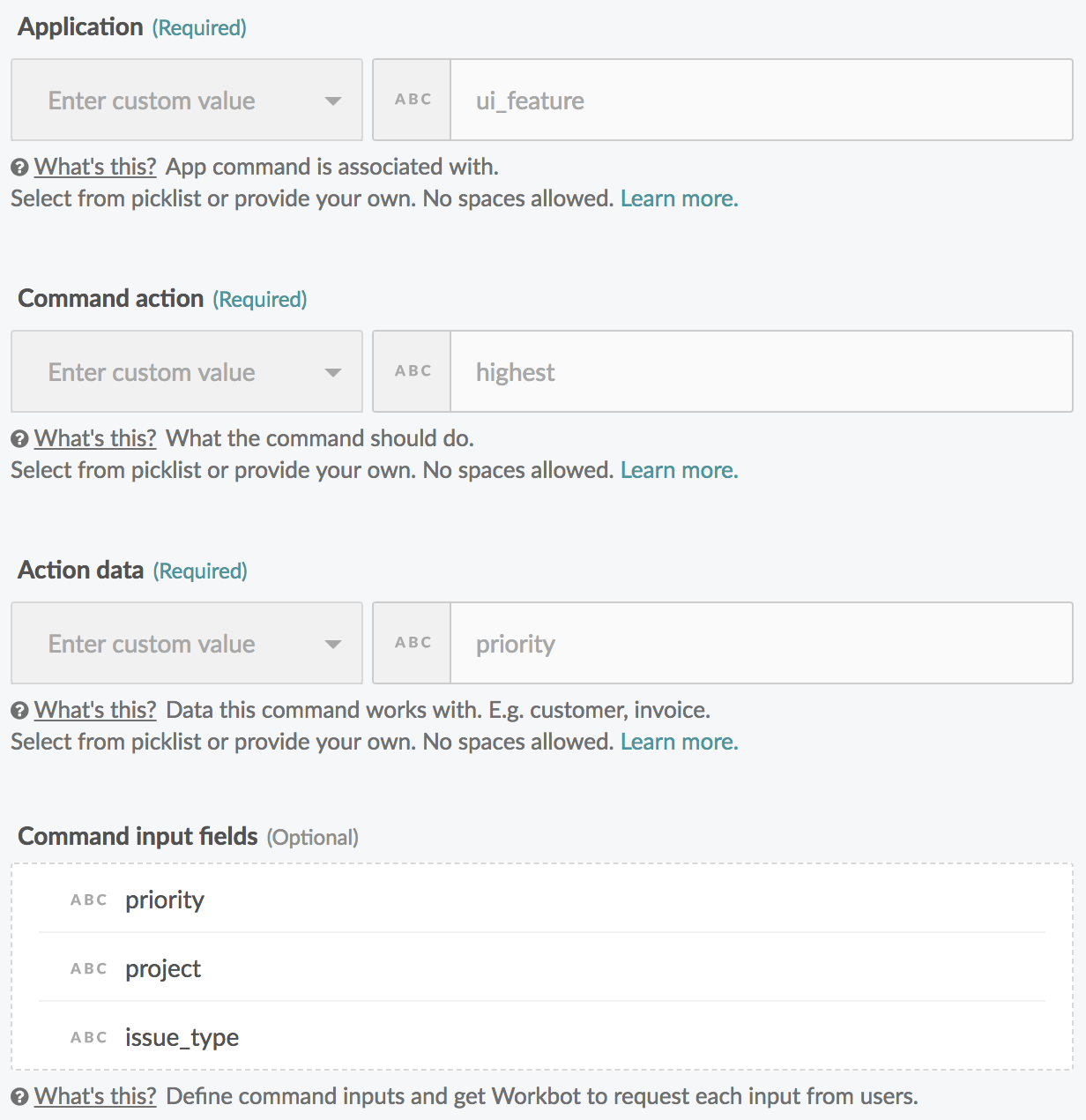1086x1120 pixels.
Task: Click the help icon under Command action field
Action: pyautogui.click(x=19, y=439)
